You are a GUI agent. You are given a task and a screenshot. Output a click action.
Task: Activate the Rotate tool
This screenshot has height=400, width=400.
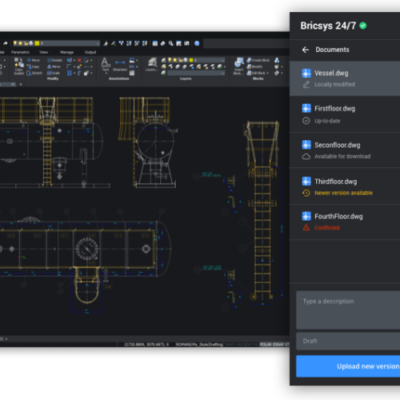coord(55,60)
